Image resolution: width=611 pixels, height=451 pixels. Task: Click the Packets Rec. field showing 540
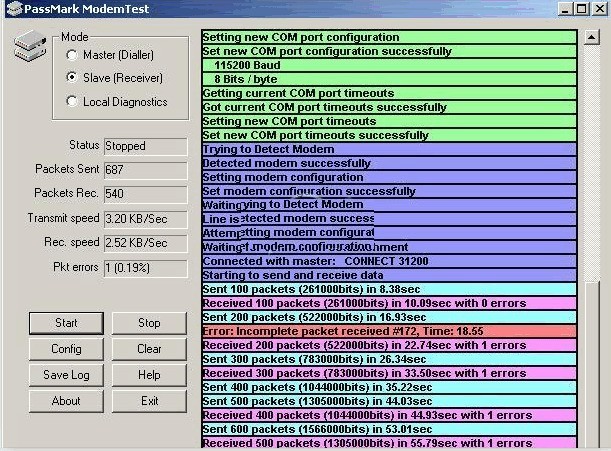point(146,194)
